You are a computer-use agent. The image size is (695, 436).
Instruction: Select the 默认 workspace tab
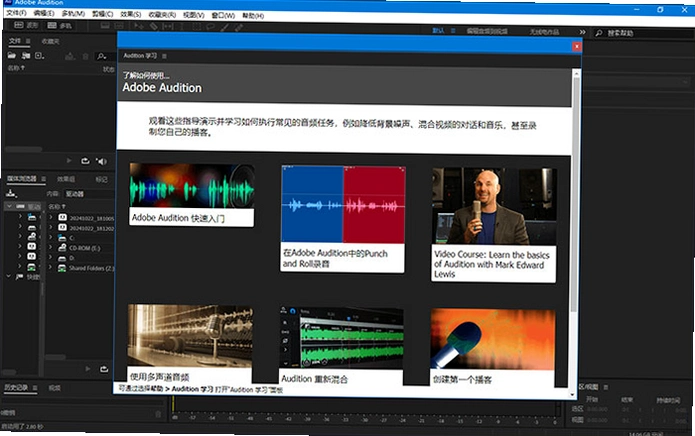tap(438, 31)
